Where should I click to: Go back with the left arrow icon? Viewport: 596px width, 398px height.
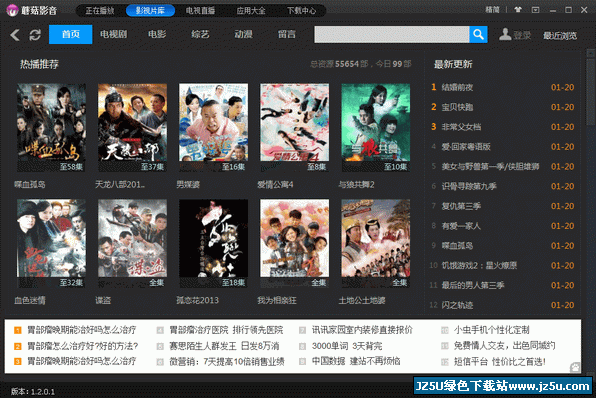15,35
